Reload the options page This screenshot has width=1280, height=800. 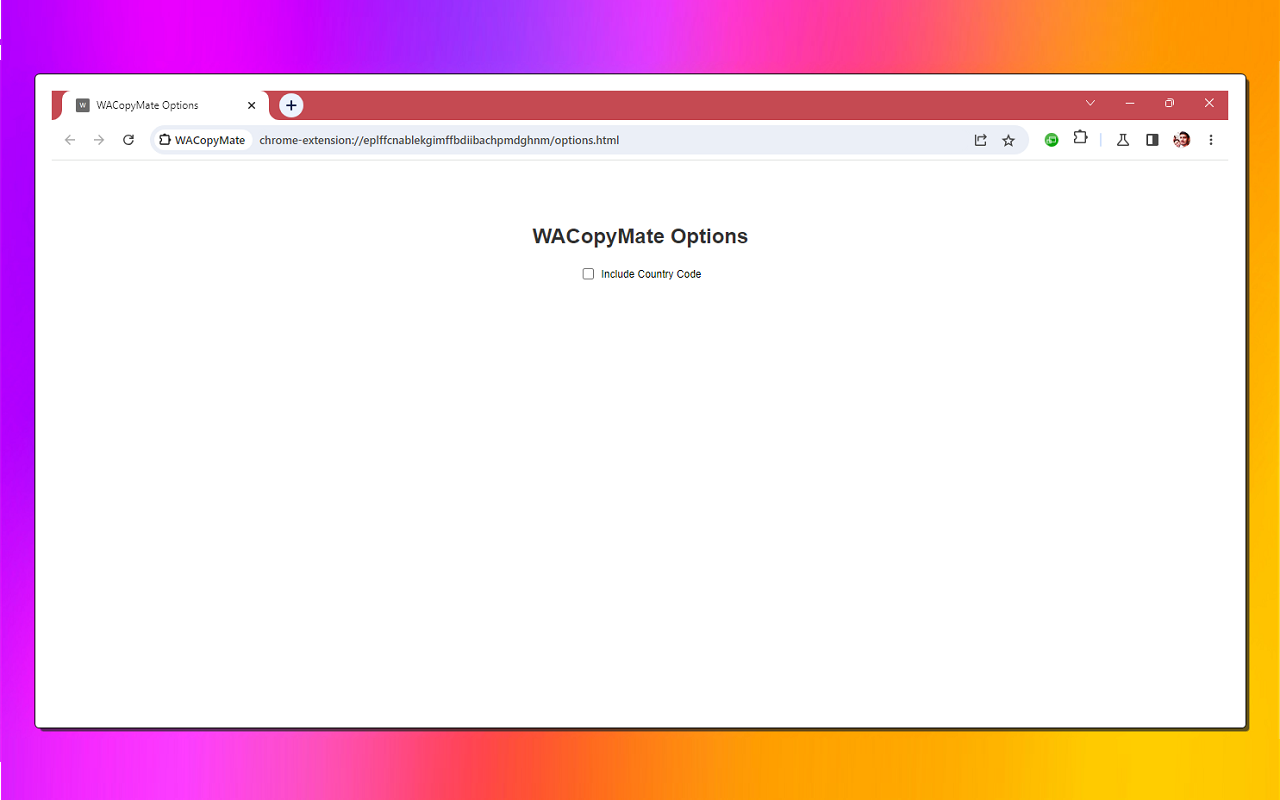coord(128,140)
